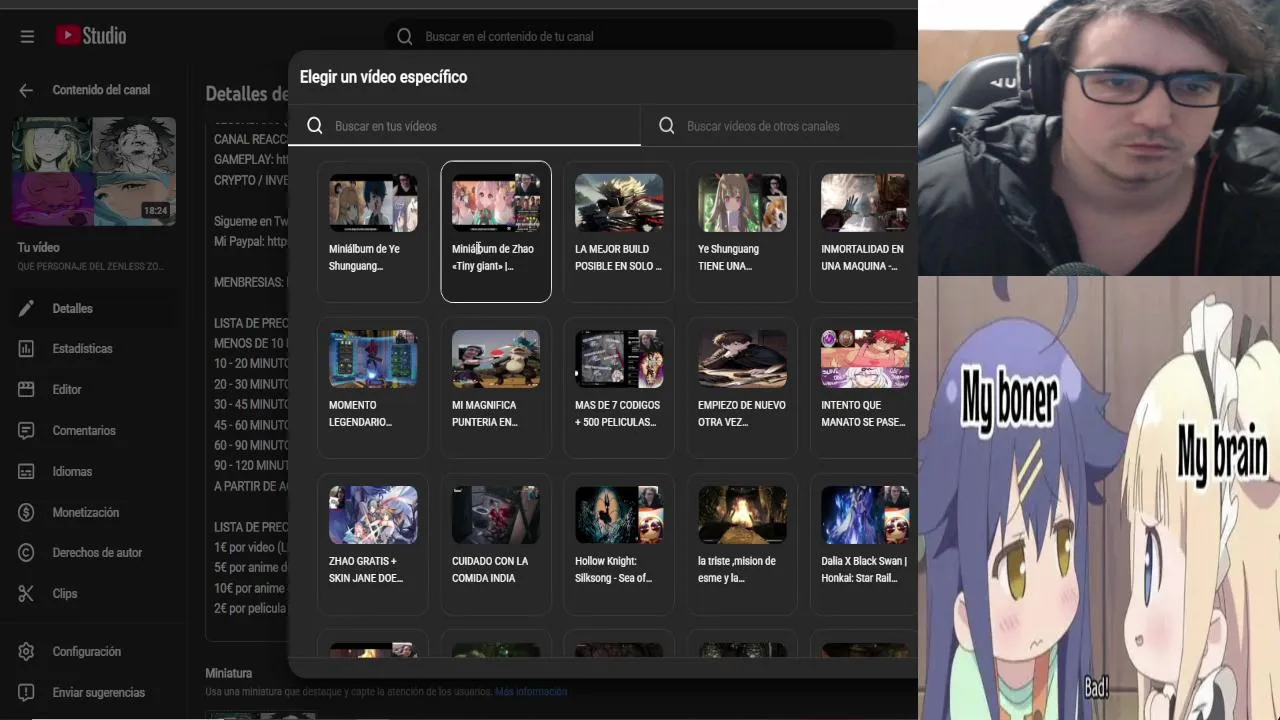Click the bar chart icon for Estadísticas
Viewport: 1280px width, 720px height.
click(27, 349)
